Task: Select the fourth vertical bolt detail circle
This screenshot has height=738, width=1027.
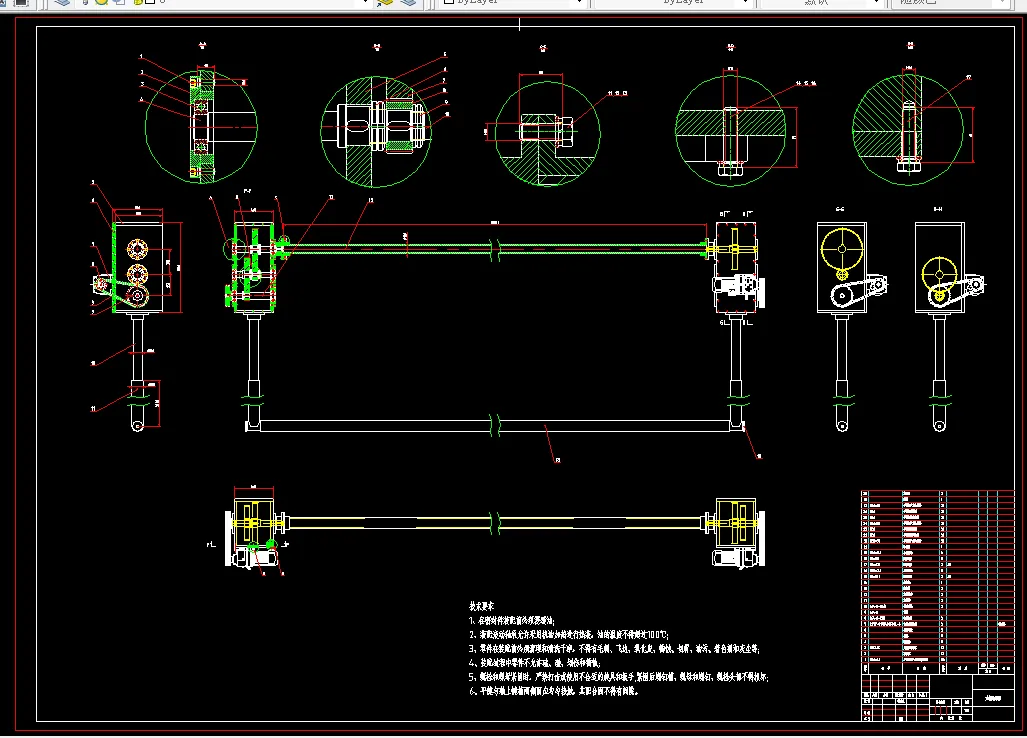Action: (730, 130)
